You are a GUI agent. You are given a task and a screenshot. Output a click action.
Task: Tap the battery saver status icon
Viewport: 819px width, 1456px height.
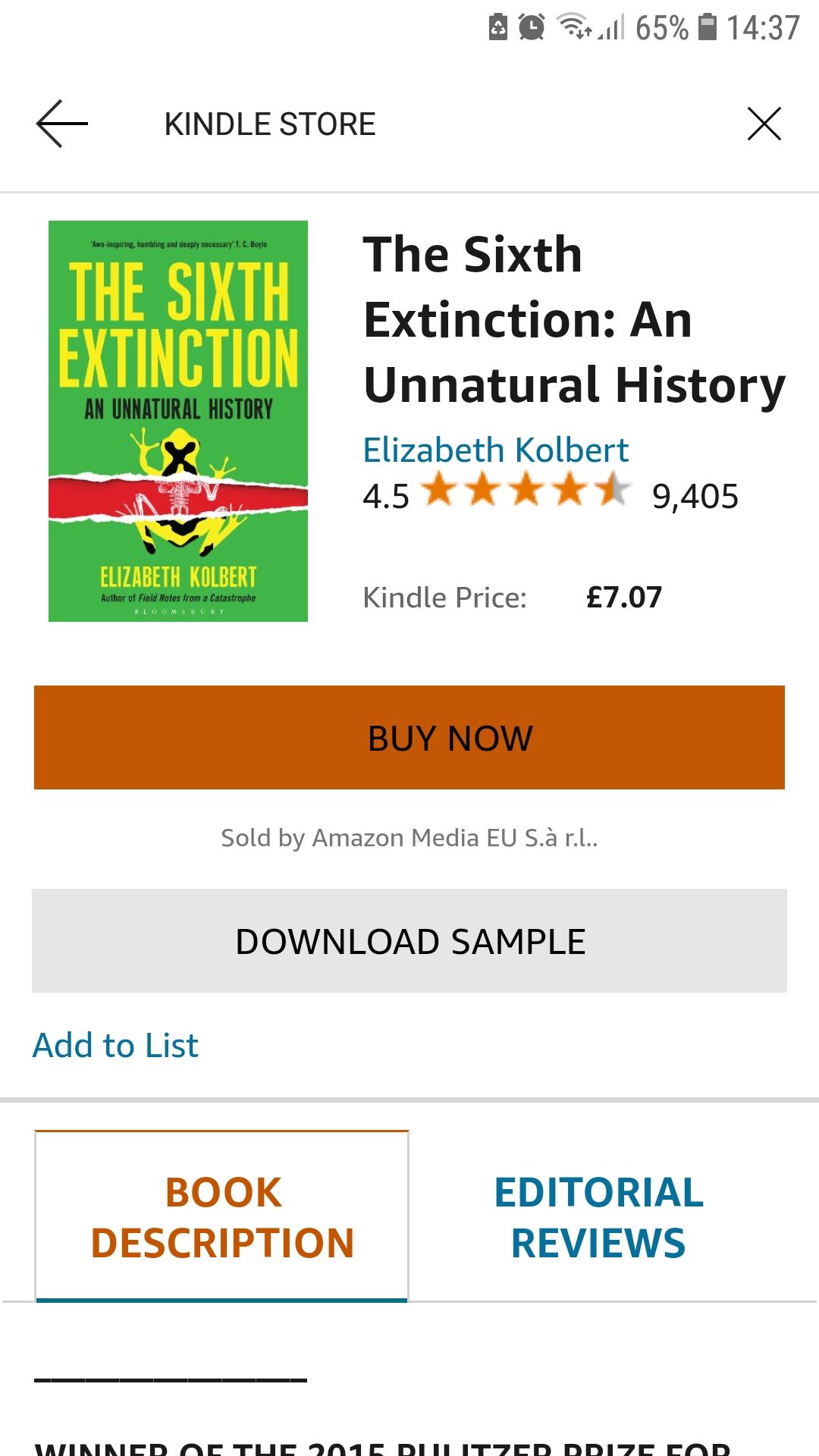pos(497,26)
